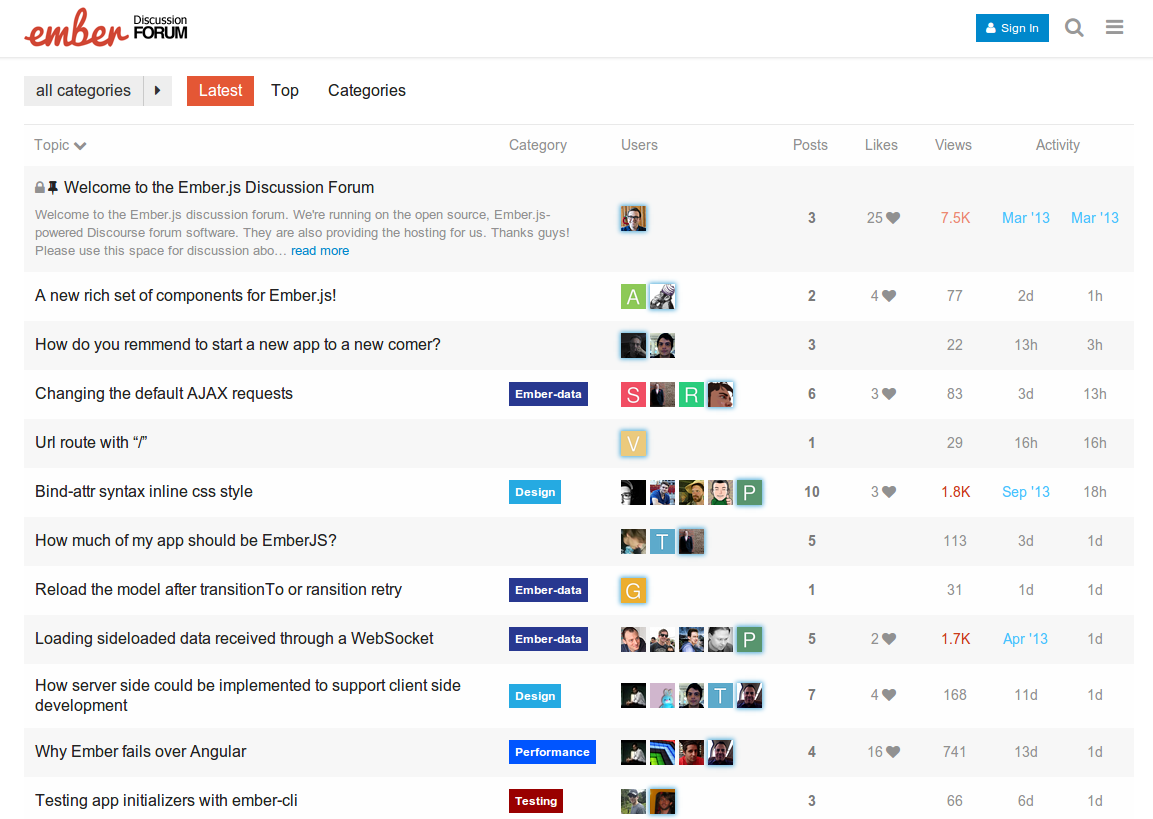Open 'Welcome to the Ember.js Discussion Forum' topic
The image size is (1153, 819).
point(219,187)
